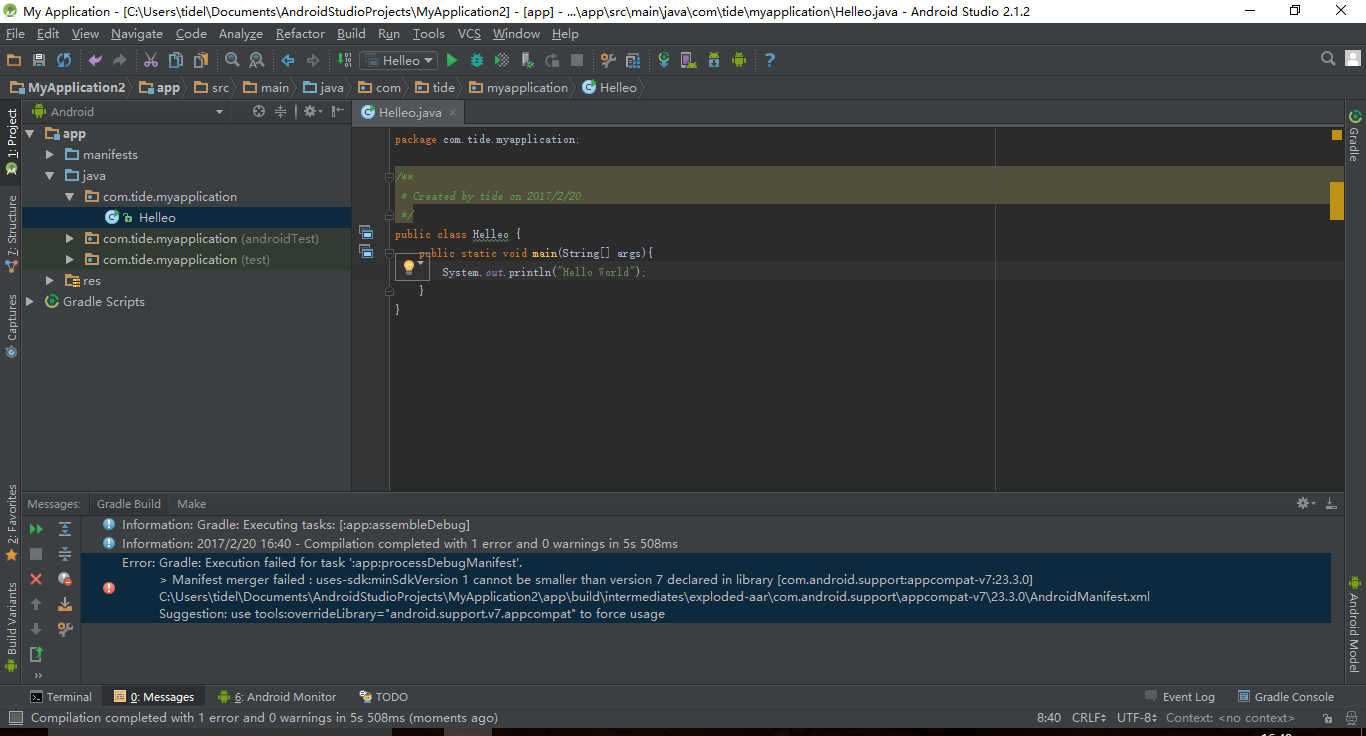
Task: Click the Open folder toolbar icon
Action: click(x=14, y=60)
